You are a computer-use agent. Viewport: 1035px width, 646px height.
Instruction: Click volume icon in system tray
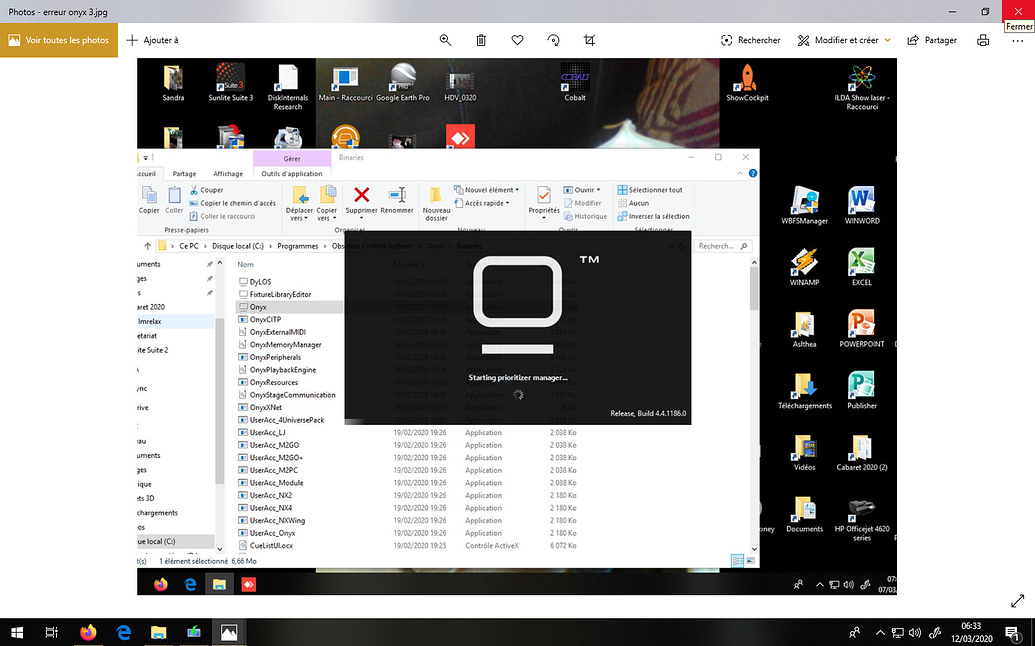(915, 633)
